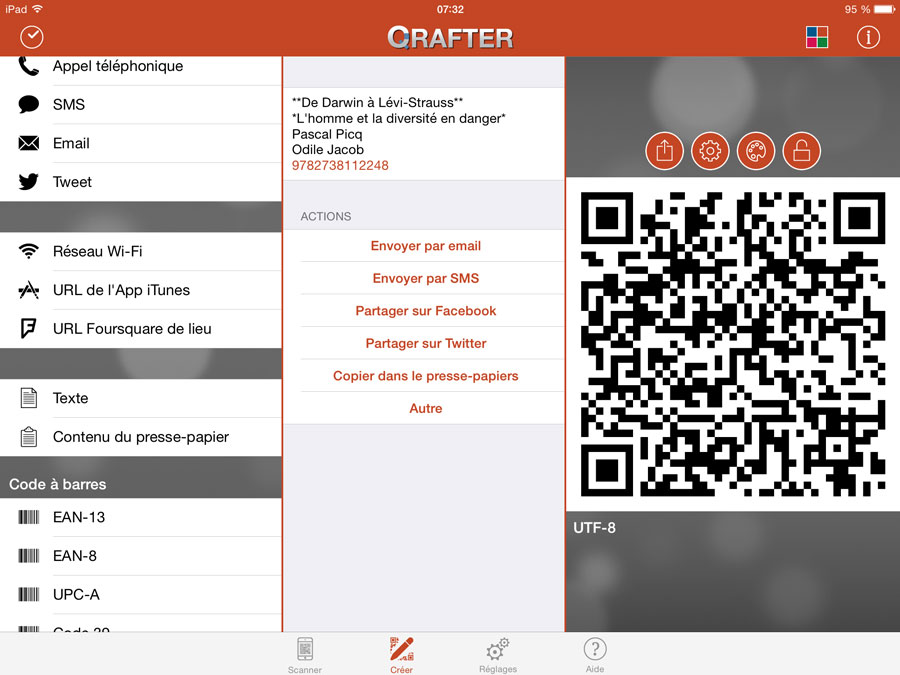
Task: Select the SMS speech bubble icon
Action: tap(29, 104)
